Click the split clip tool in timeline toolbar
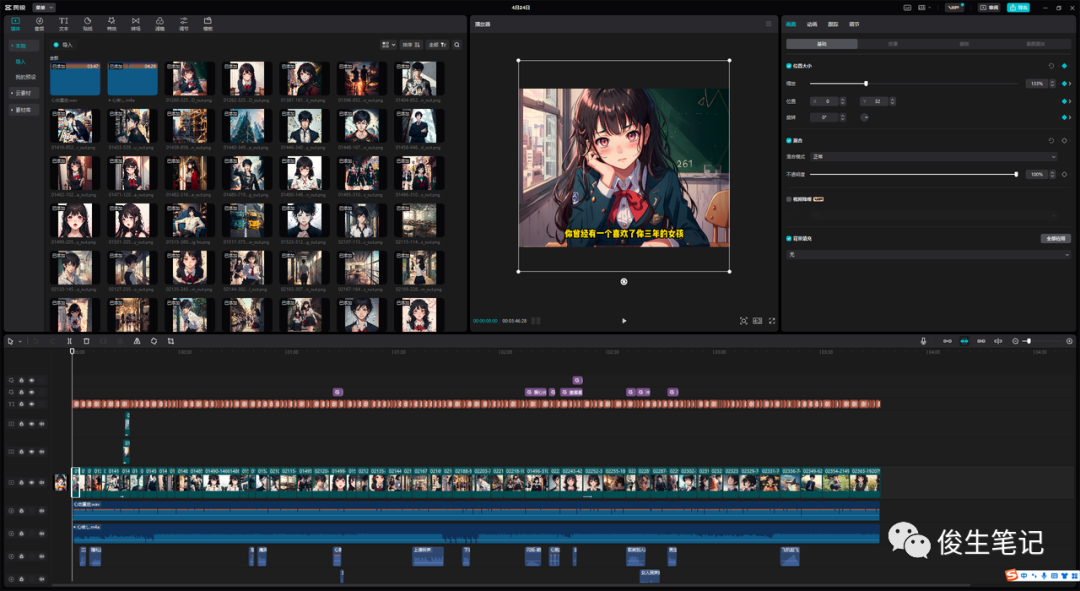This screenshot has height=591, width=1080. pyautogui.click(x=71, y=341)
